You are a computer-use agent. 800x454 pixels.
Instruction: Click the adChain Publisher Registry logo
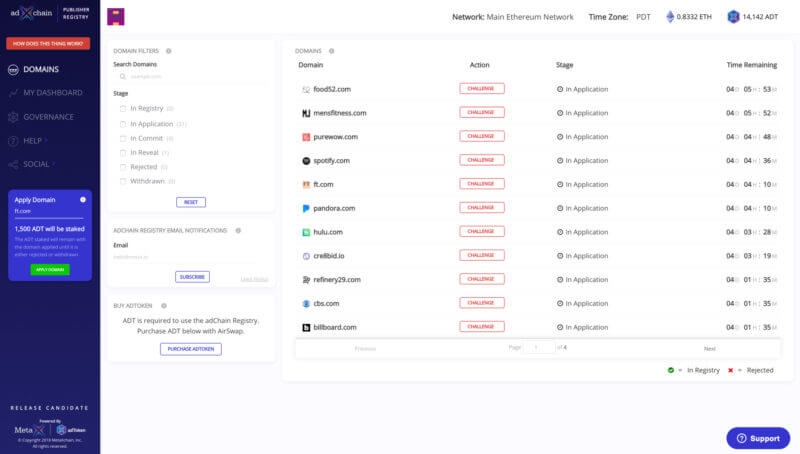point(50,13)
